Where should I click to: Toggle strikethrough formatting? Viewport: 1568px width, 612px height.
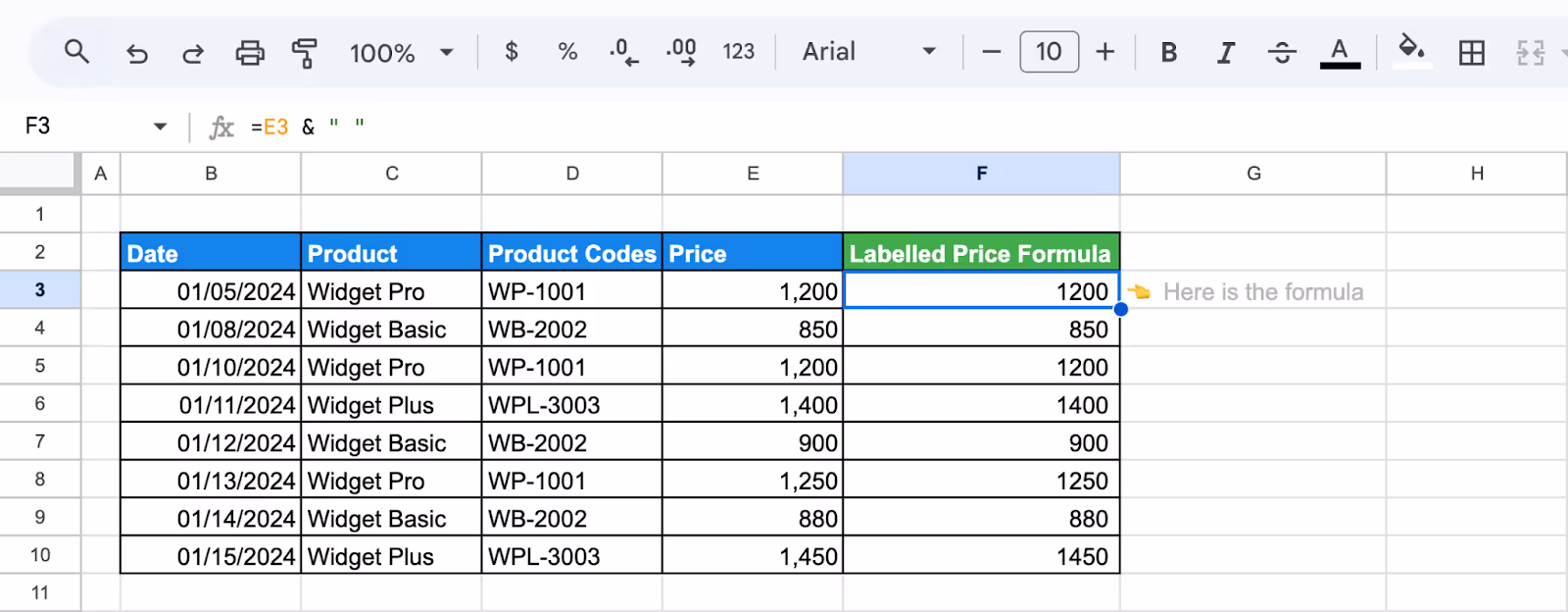pyautogui.click(x=1282, y=53)
